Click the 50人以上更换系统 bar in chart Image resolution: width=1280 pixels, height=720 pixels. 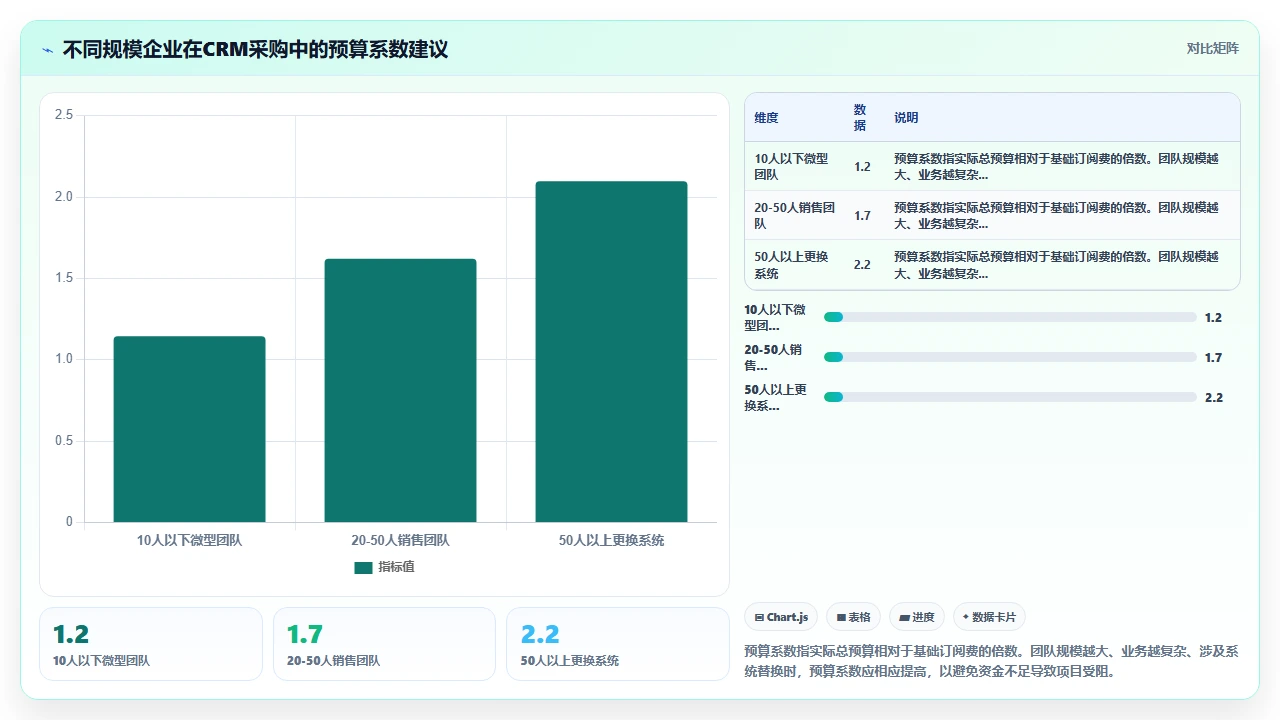coord(611,352)
